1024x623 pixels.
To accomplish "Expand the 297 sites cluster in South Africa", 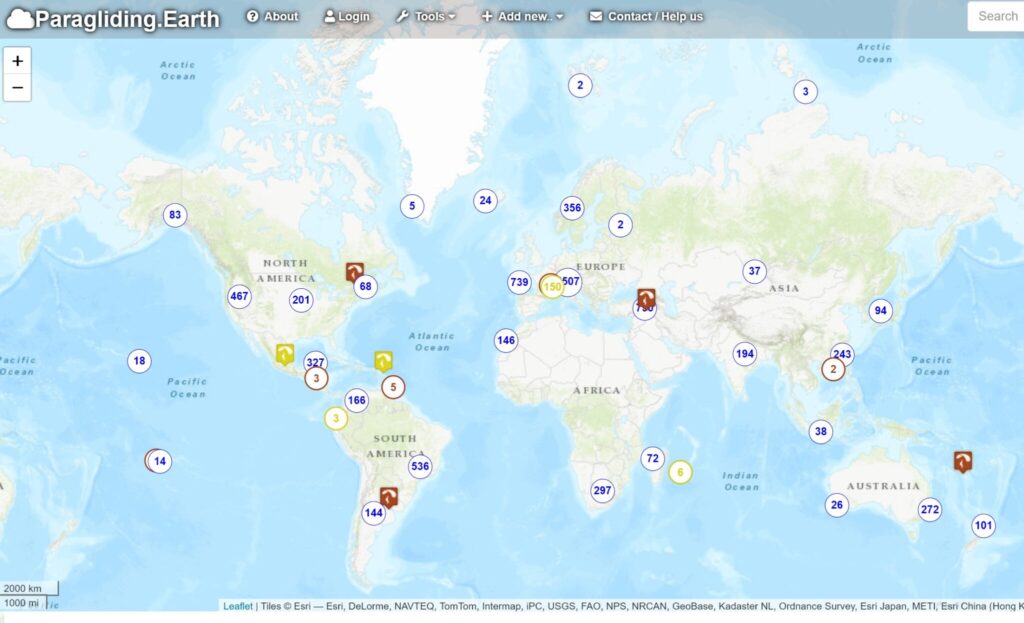I will (602, 490).
